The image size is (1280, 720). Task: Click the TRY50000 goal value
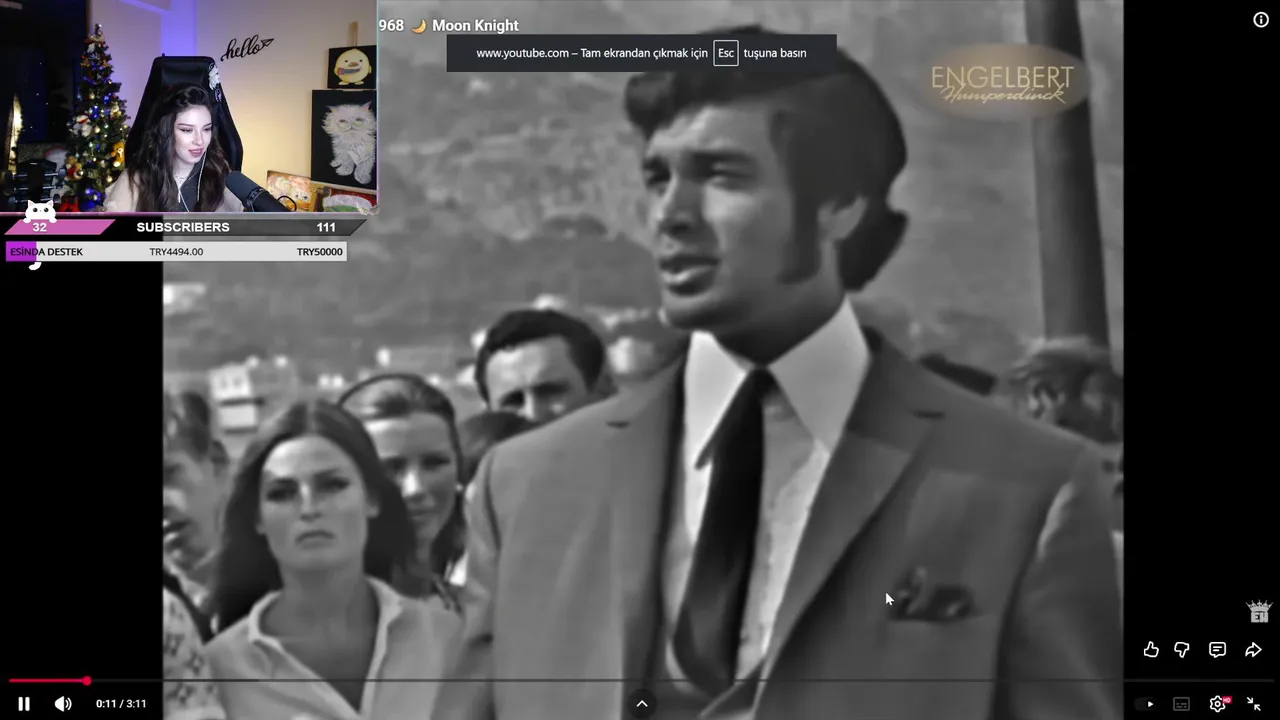pyautogui.click(x=319, y=252)
